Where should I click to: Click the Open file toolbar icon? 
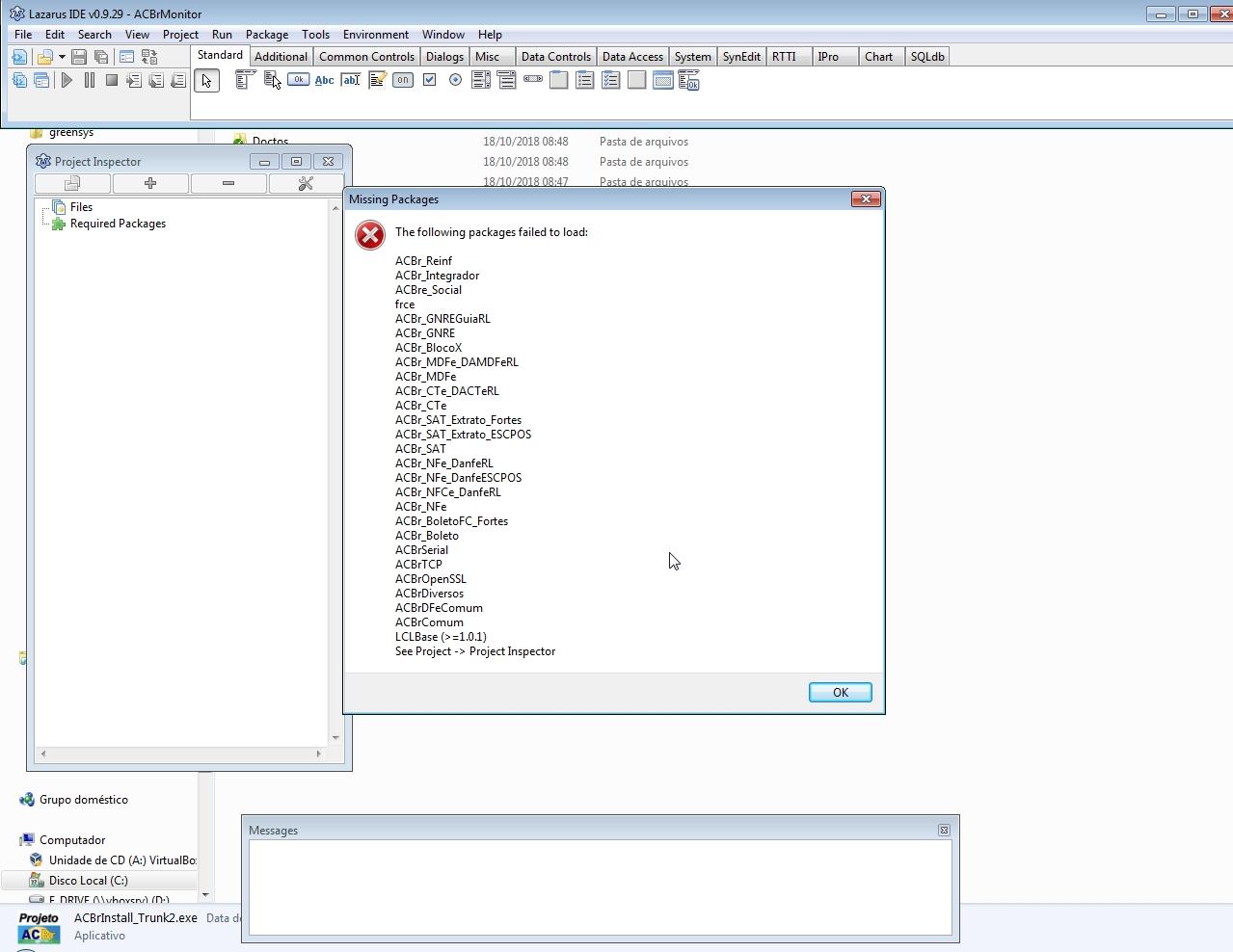pos(44,57)
